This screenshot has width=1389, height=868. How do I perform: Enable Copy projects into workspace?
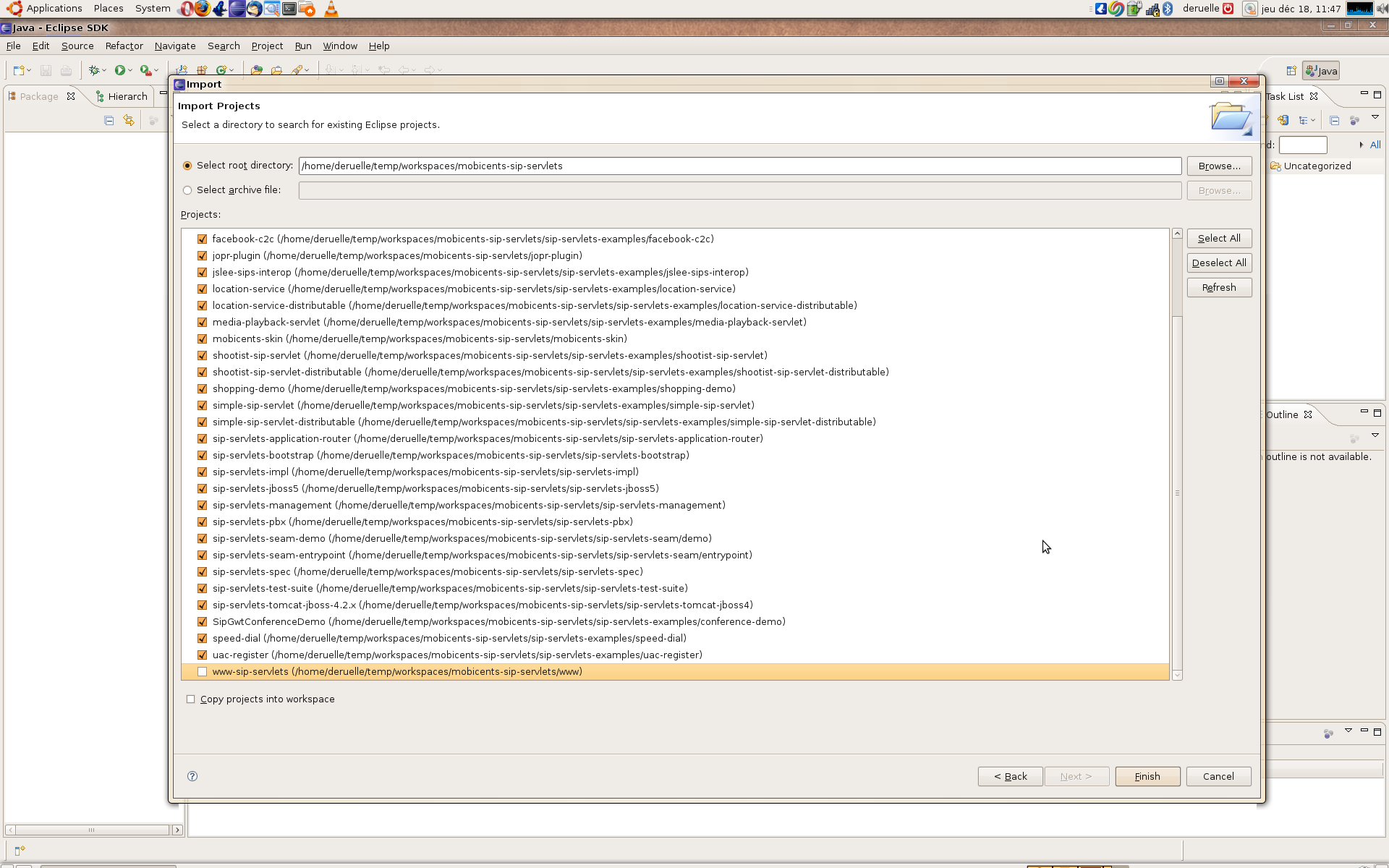pos(191,699)
